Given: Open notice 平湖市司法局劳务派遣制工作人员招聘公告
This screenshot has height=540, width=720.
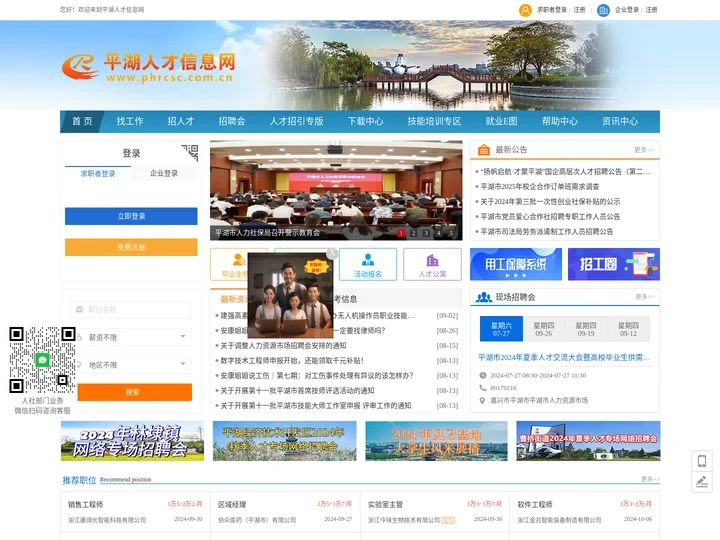Looking at the screenshot, I should (546, 231).
